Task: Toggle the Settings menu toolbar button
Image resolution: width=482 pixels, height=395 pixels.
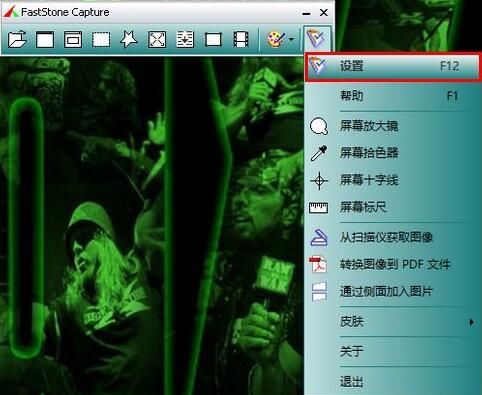Action: point(317,39)
